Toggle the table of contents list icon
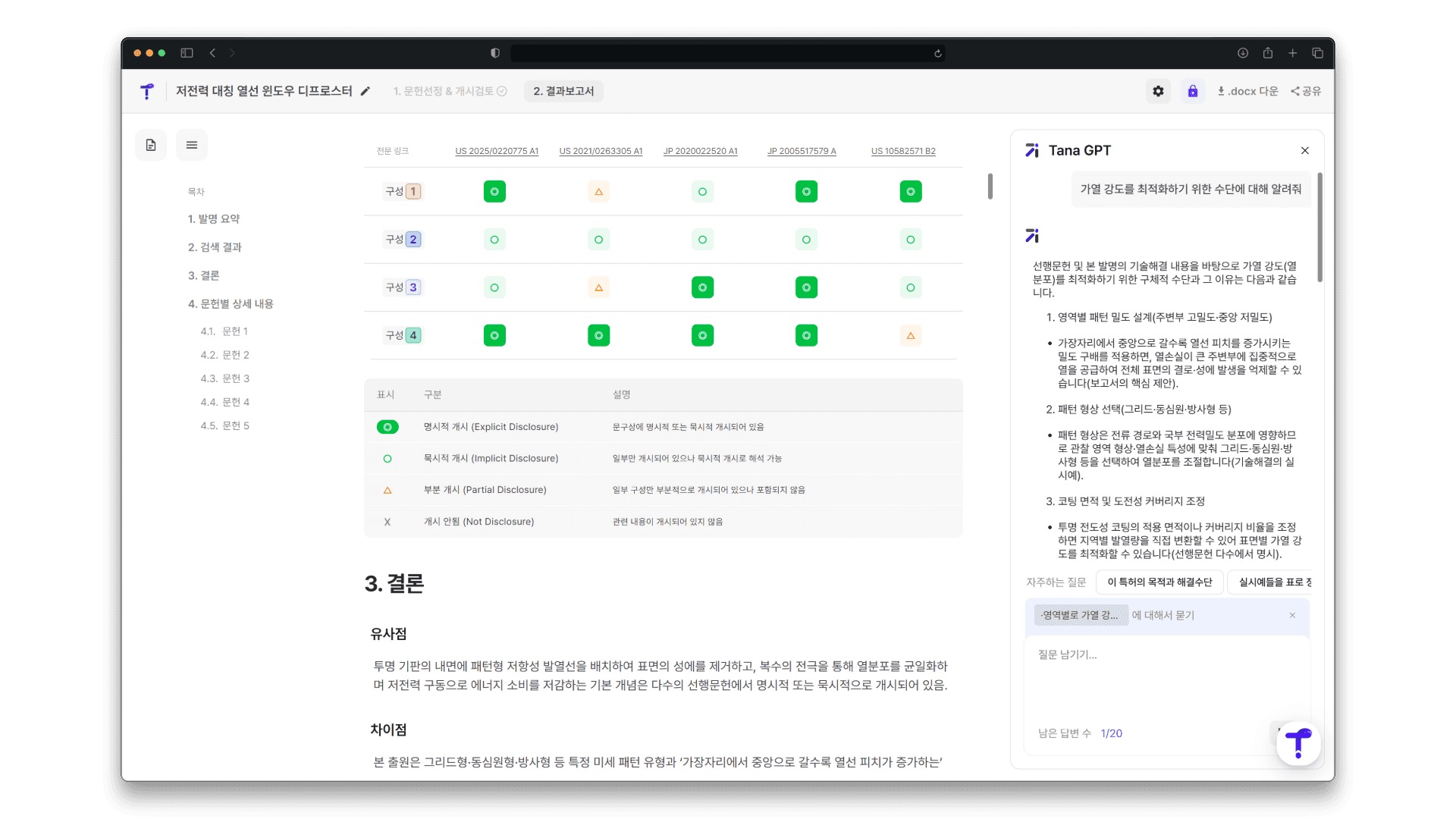The width and height of the screenshot is (1456, 819). 192,145
